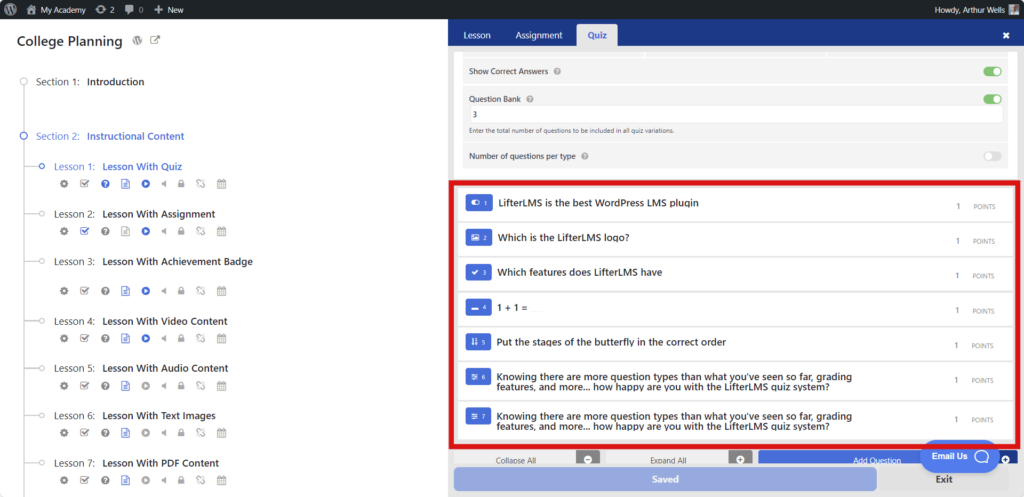Click calendar drip icon for Lesson With Quiz
This screenshot has height=497, width=1024.
pos(221,184)
